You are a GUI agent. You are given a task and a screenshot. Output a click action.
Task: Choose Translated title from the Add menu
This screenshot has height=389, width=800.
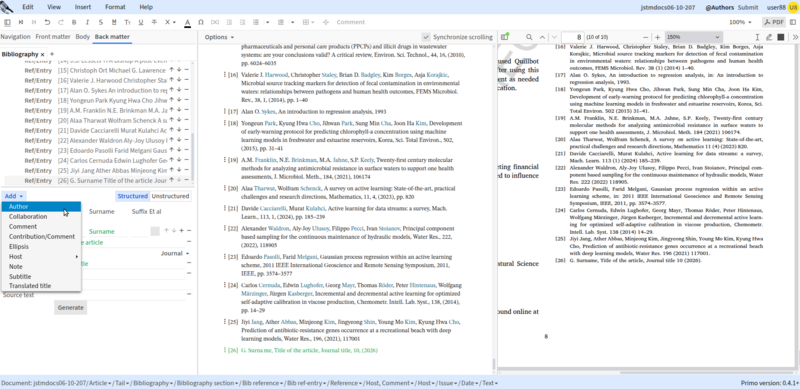point(41,286)
